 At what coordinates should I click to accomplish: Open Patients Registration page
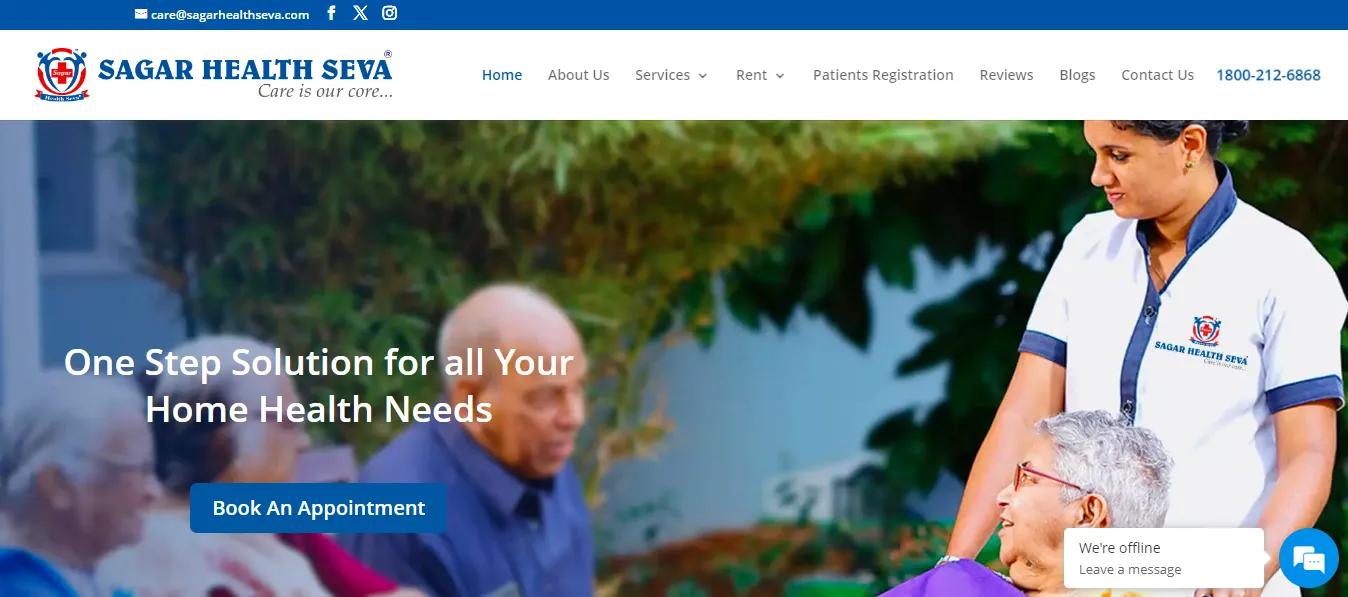(883, 75)
